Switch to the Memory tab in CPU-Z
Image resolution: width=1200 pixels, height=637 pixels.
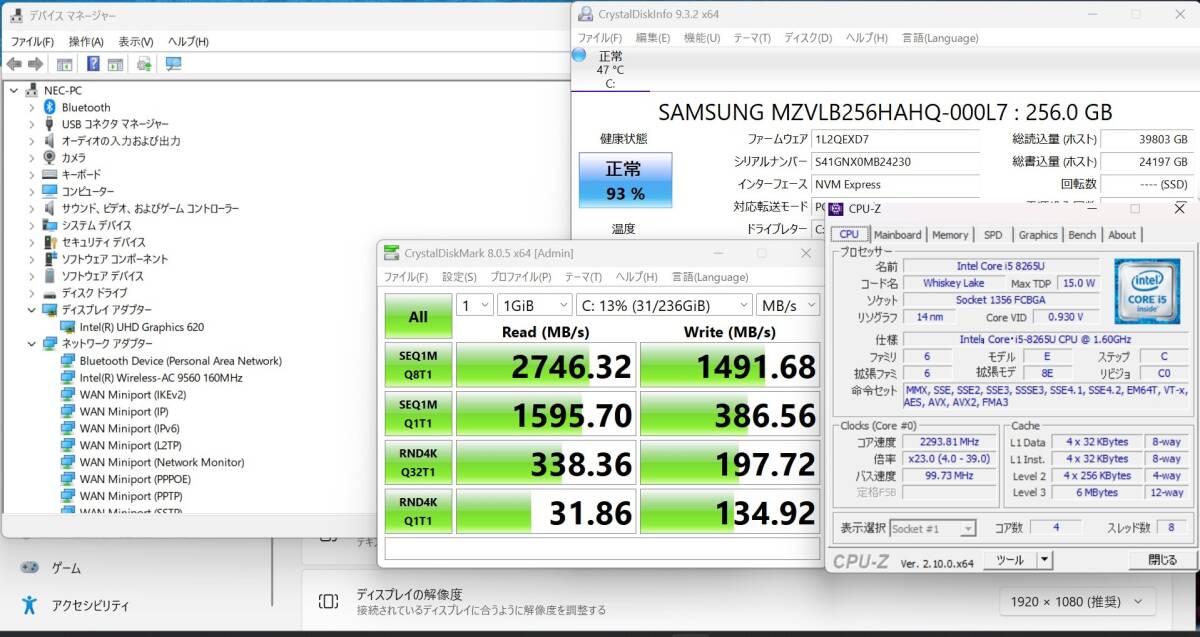click(950, 235)
